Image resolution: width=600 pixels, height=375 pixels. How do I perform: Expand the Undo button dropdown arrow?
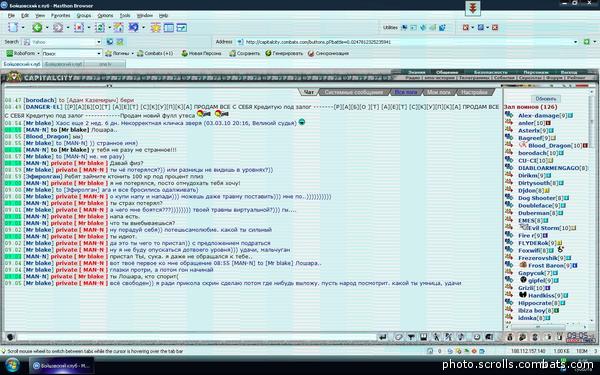click(143, 28)
